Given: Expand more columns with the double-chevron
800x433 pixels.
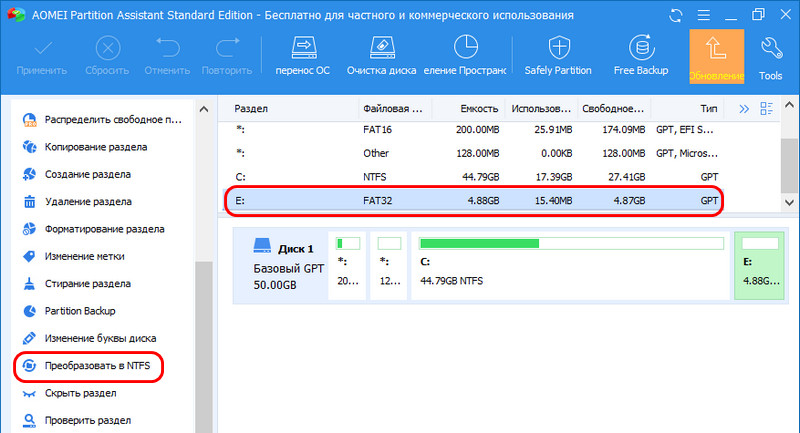Looking at the screenshot, I should pos(744,109).
